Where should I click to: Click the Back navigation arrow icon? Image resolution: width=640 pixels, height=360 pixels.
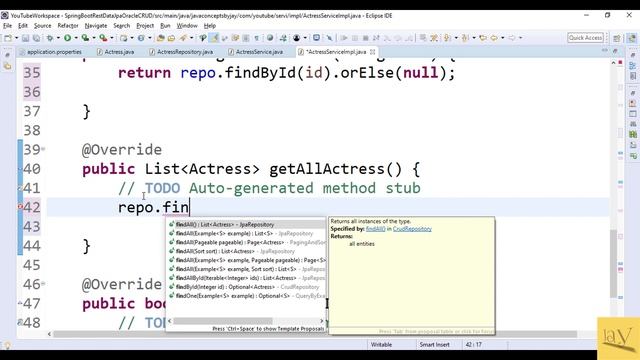pyautogui.click(x=494, y=38)
